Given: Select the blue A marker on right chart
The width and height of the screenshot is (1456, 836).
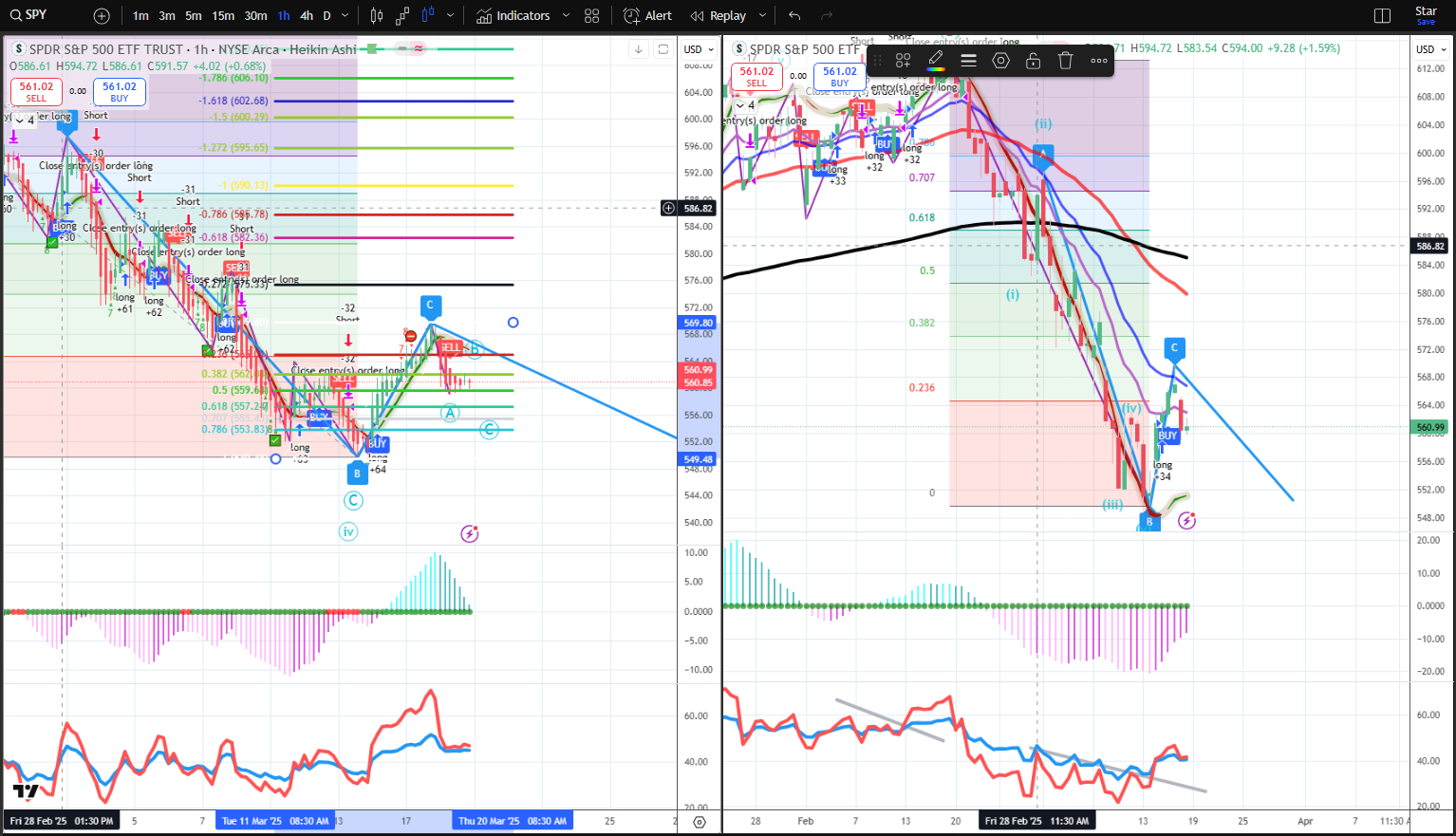Looking at the screenshot, I should 1043,156.
